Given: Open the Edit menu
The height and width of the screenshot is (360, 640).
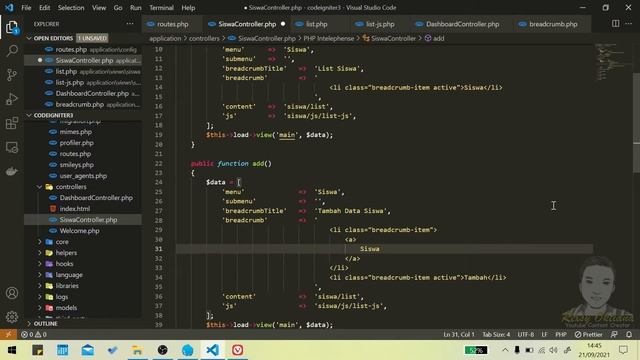Looking at the screenshot, I should pos(44,7).
